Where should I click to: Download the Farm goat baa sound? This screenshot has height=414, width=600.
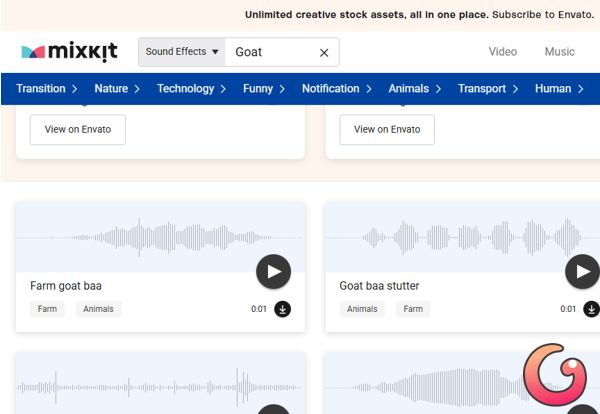(x=283, y=309)
